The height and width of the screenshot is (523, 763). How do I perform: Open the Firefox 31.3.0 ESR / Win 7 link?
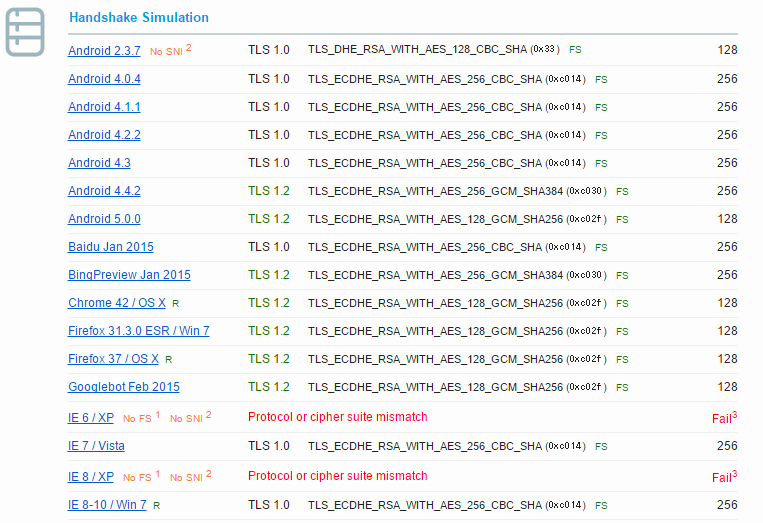coord(139,331)
